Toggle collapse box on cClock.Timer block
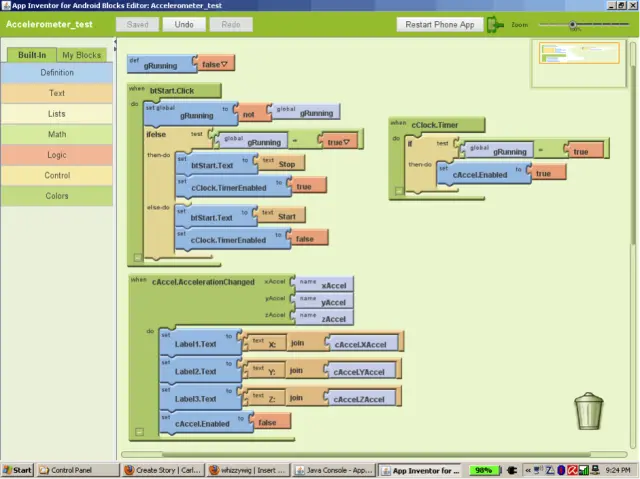 398,190
